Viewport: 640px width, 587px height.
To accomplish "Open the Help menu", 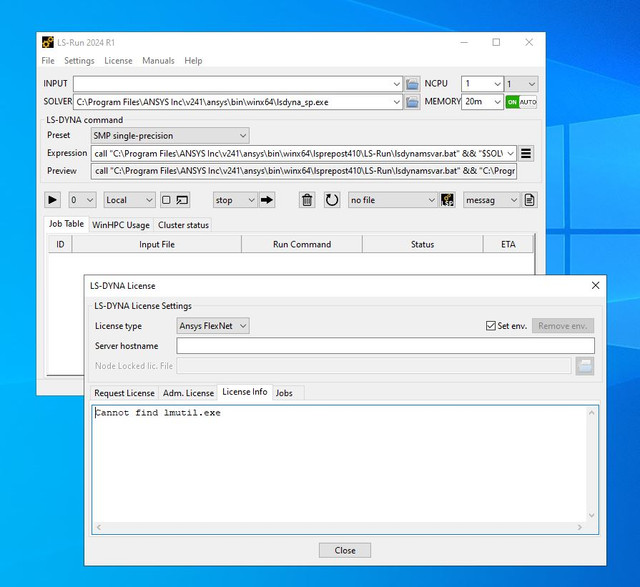I will coord(193,61).
